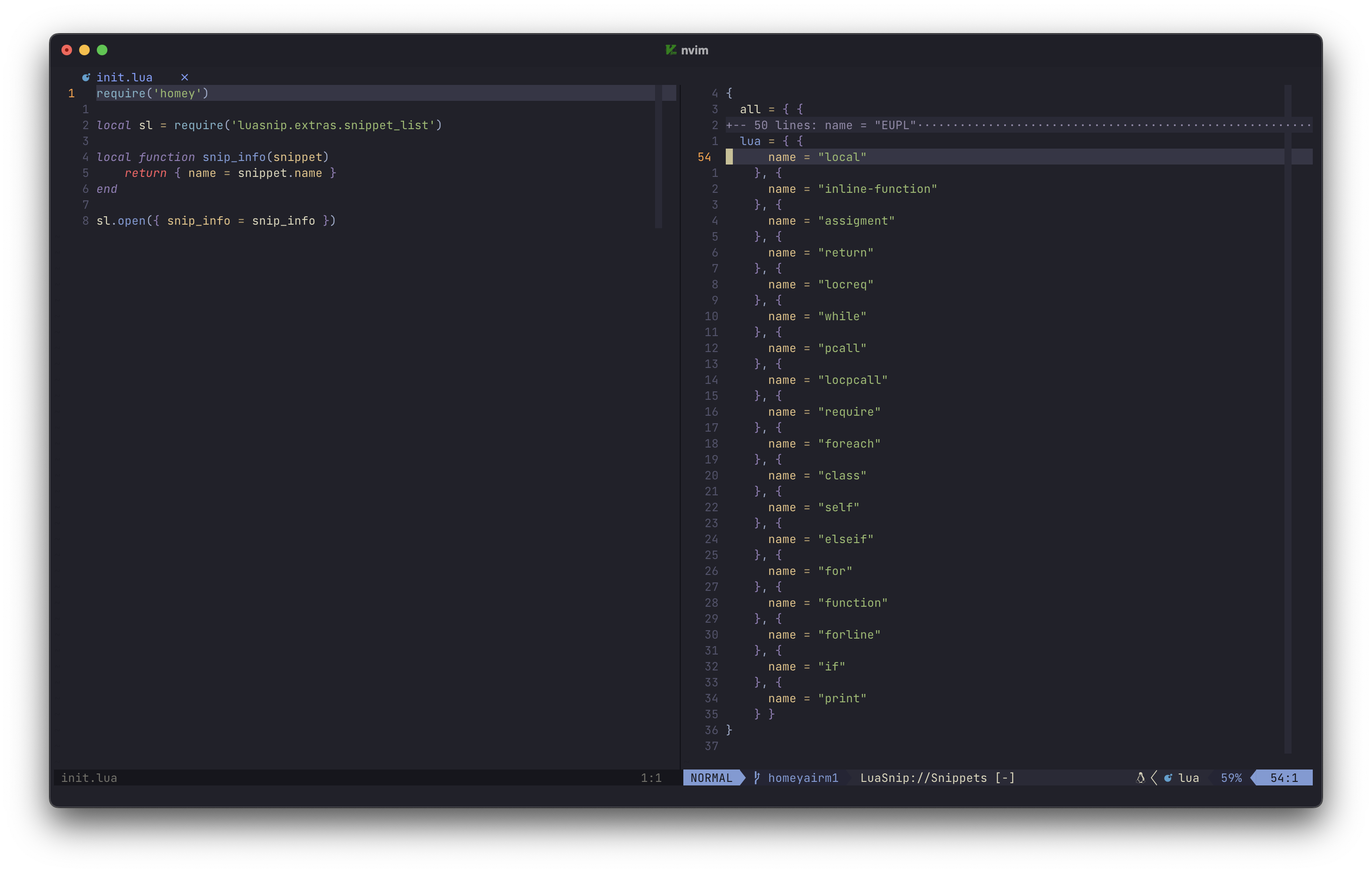Screen dimensions: 1372x873
Task: Click the name = "require" line
Action: [x=824, y=412]
